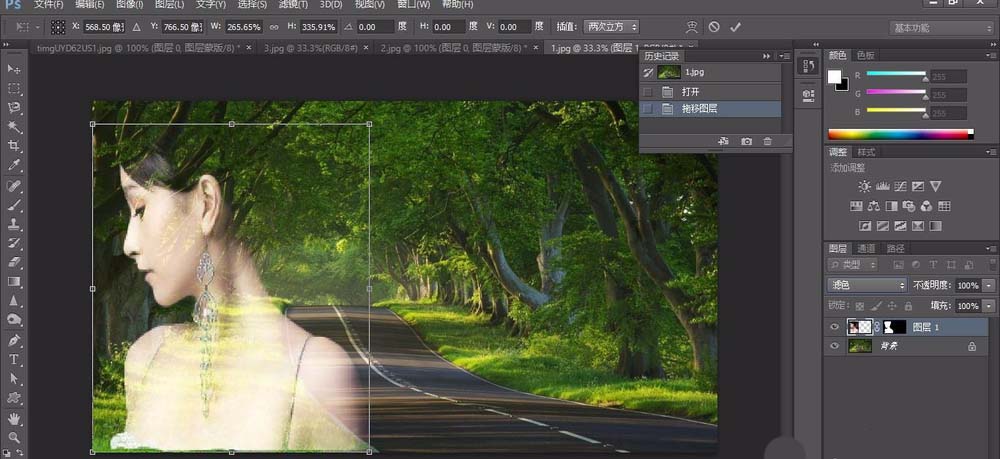
Task: Select the Eraser tool
Action: point(14,262)
